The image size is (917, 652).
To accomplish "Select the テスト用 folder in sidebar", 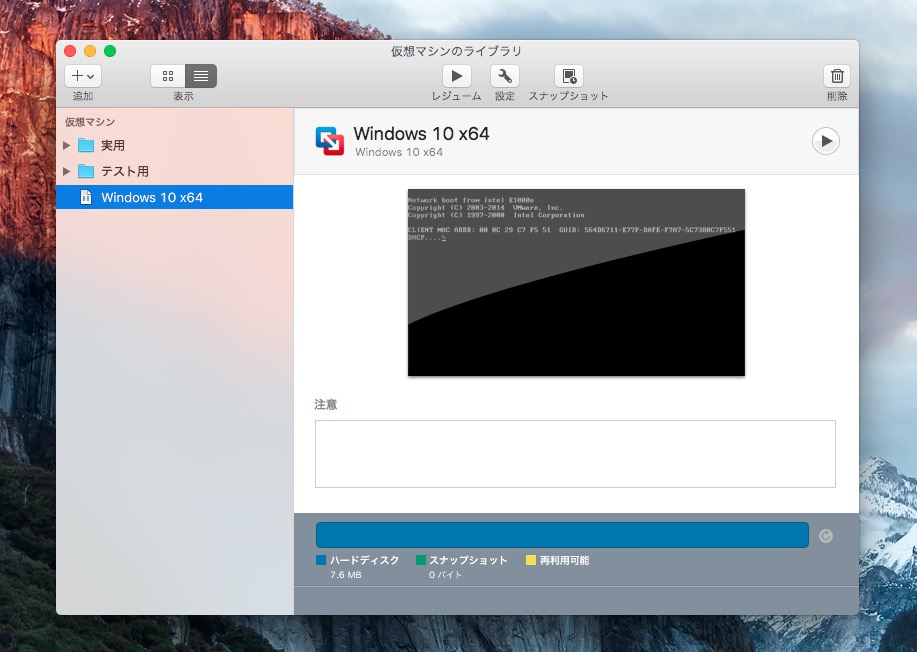I will pos(124,171).
